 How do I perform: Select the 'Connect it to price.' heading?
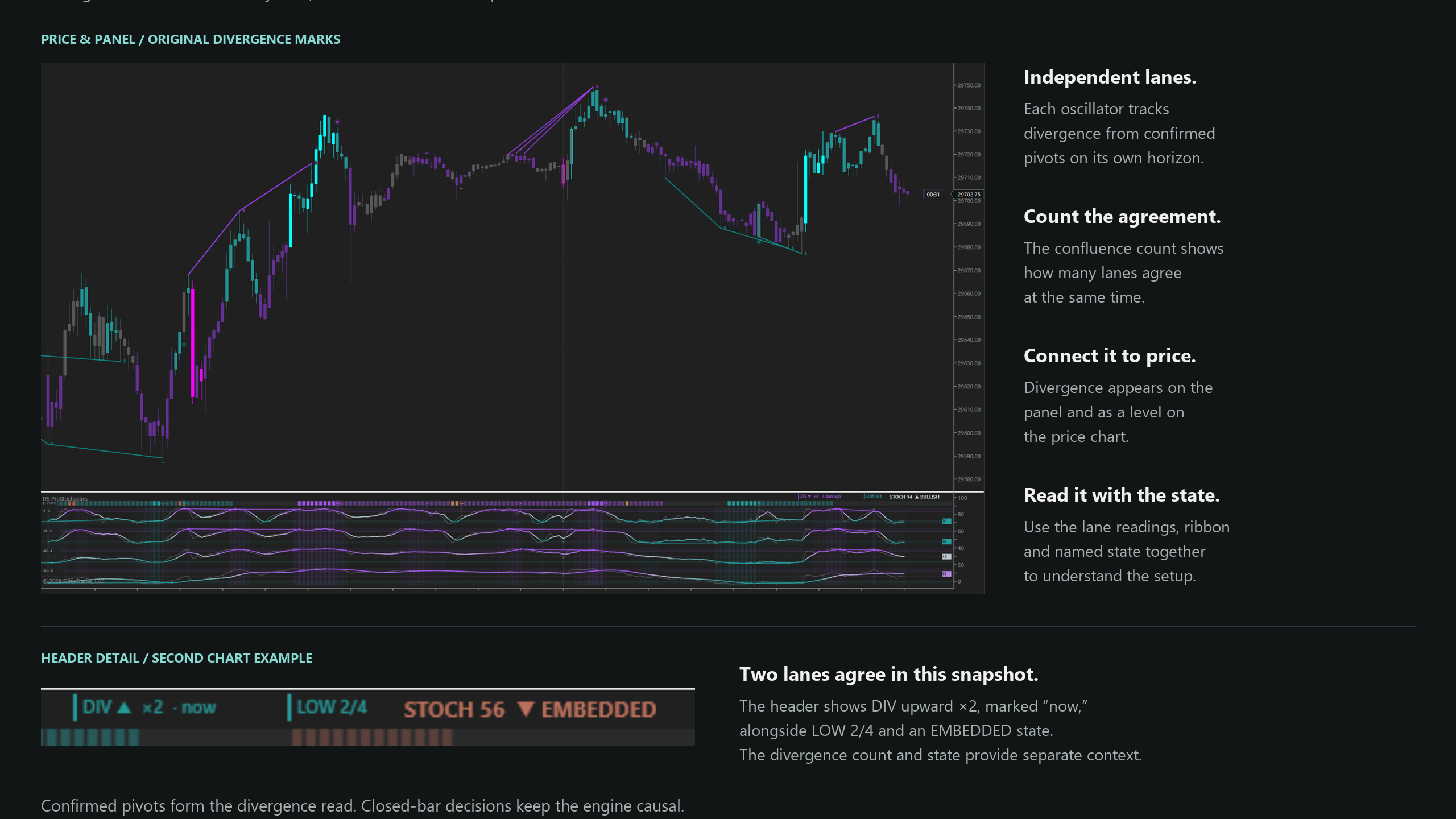[x=1110, y=355]
